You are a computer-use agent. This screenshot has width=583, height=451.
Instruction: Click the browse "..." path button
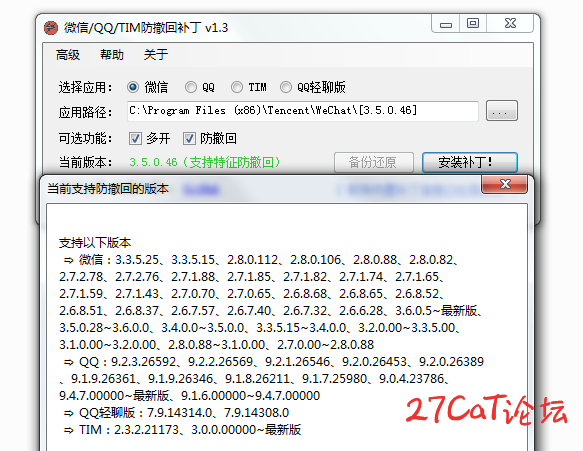click(502, 111)
